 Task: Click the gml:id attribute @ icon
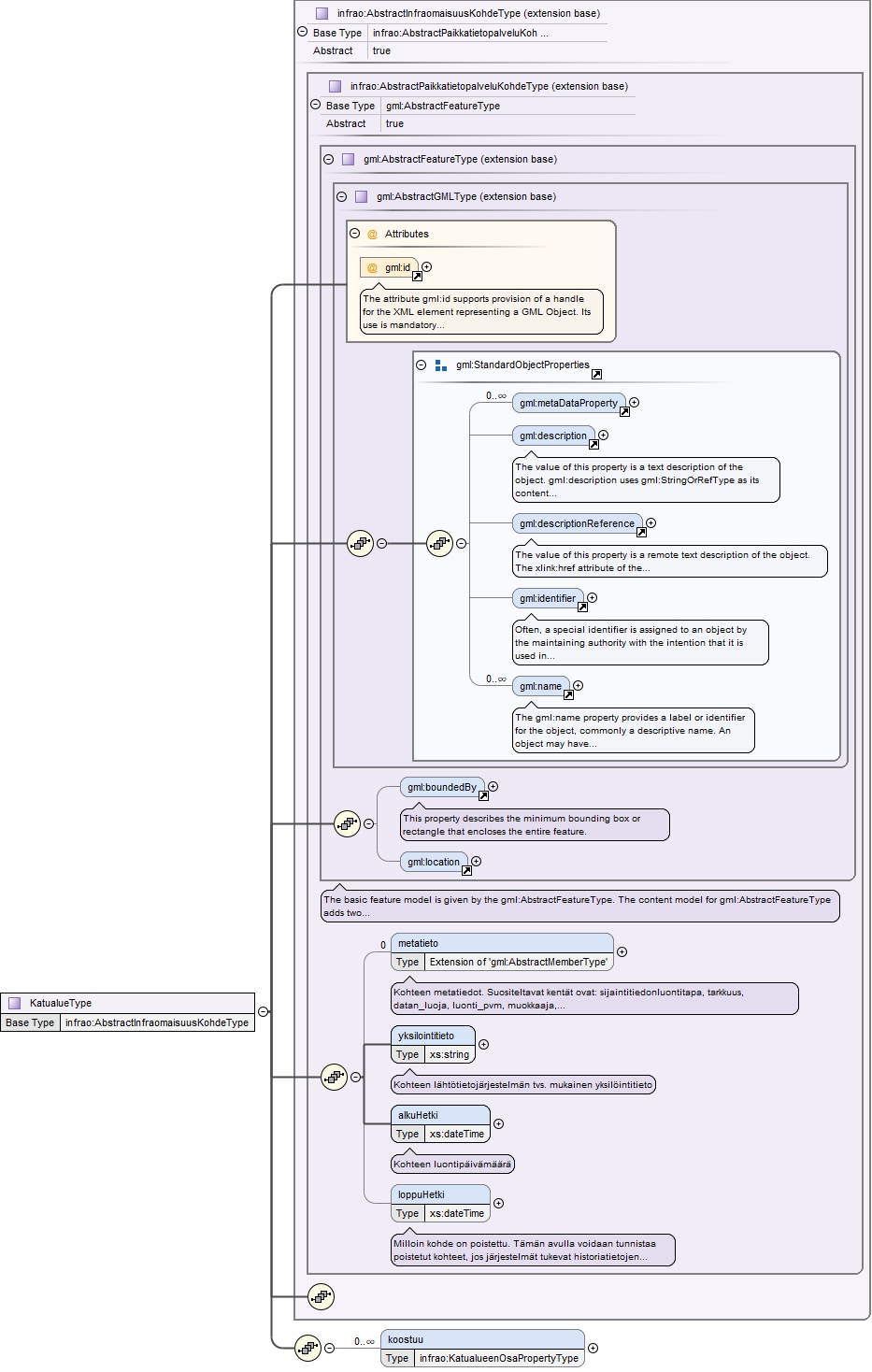click(372, 268)
